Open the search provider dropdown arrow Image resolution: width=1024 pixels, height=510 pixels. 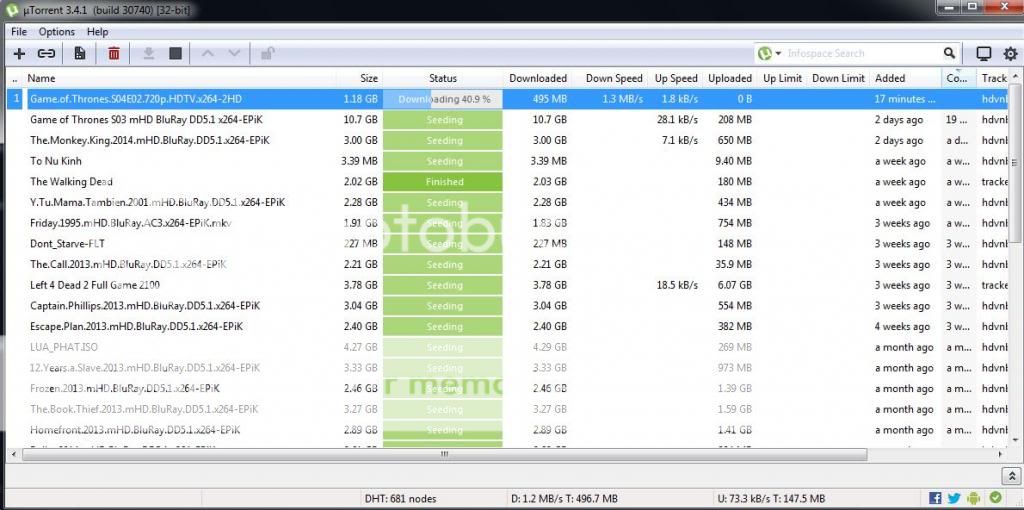778,54
